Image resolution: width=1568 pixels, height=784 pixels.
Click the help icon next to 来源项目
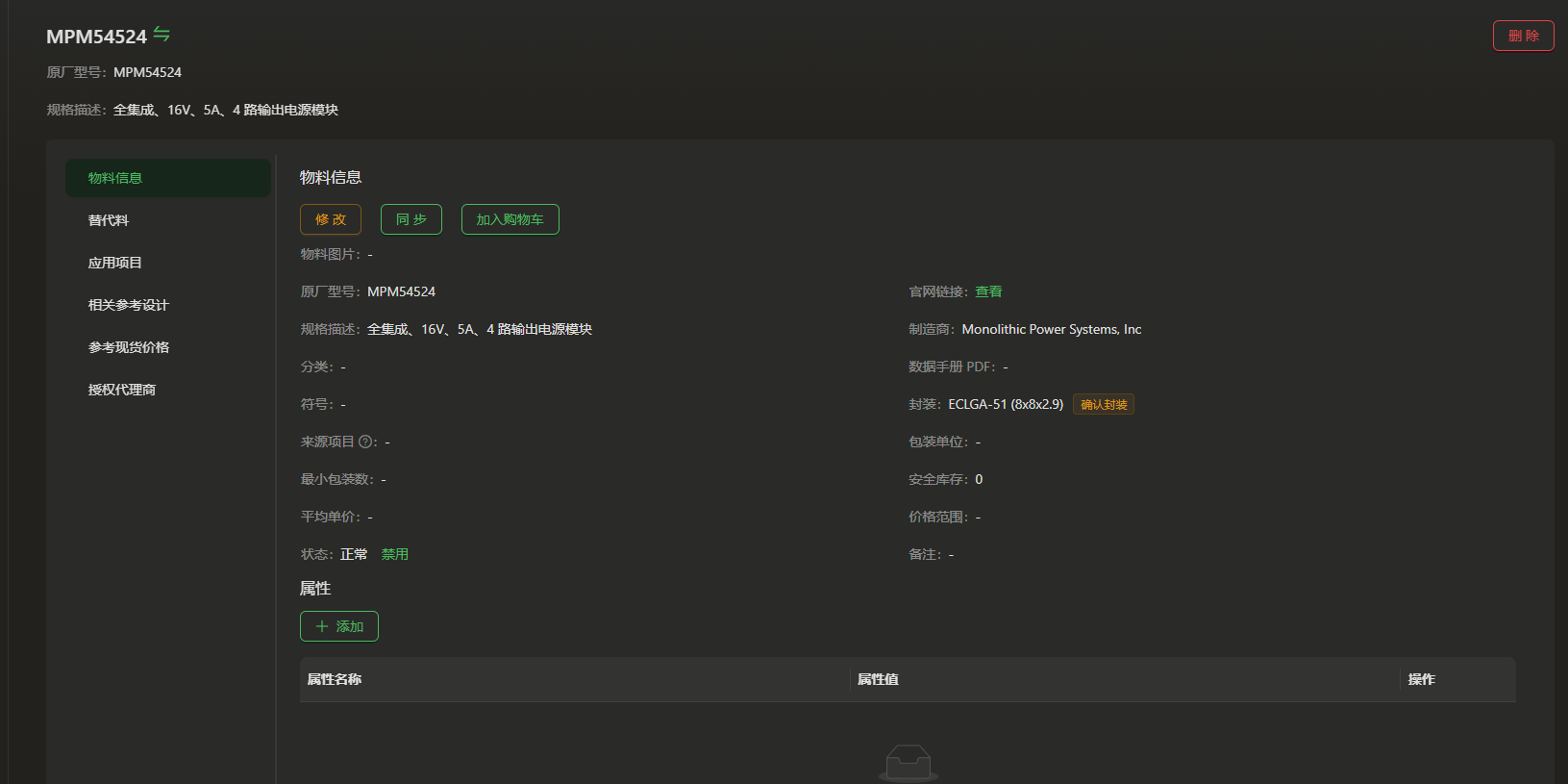(365, 443)
